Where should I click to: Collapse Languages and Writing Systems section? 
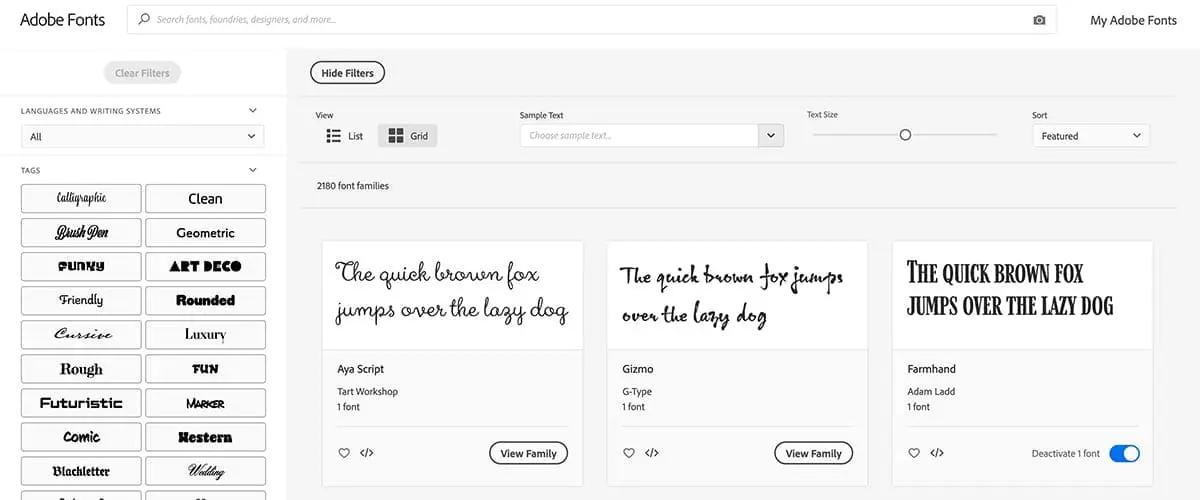pos(252,111)
